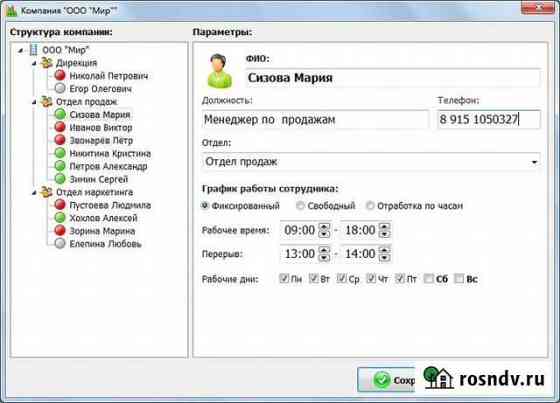This screenshot has height=403, width=560.
Task: Click the red status icon beside Пустовая Людмила
Action: 60,205
